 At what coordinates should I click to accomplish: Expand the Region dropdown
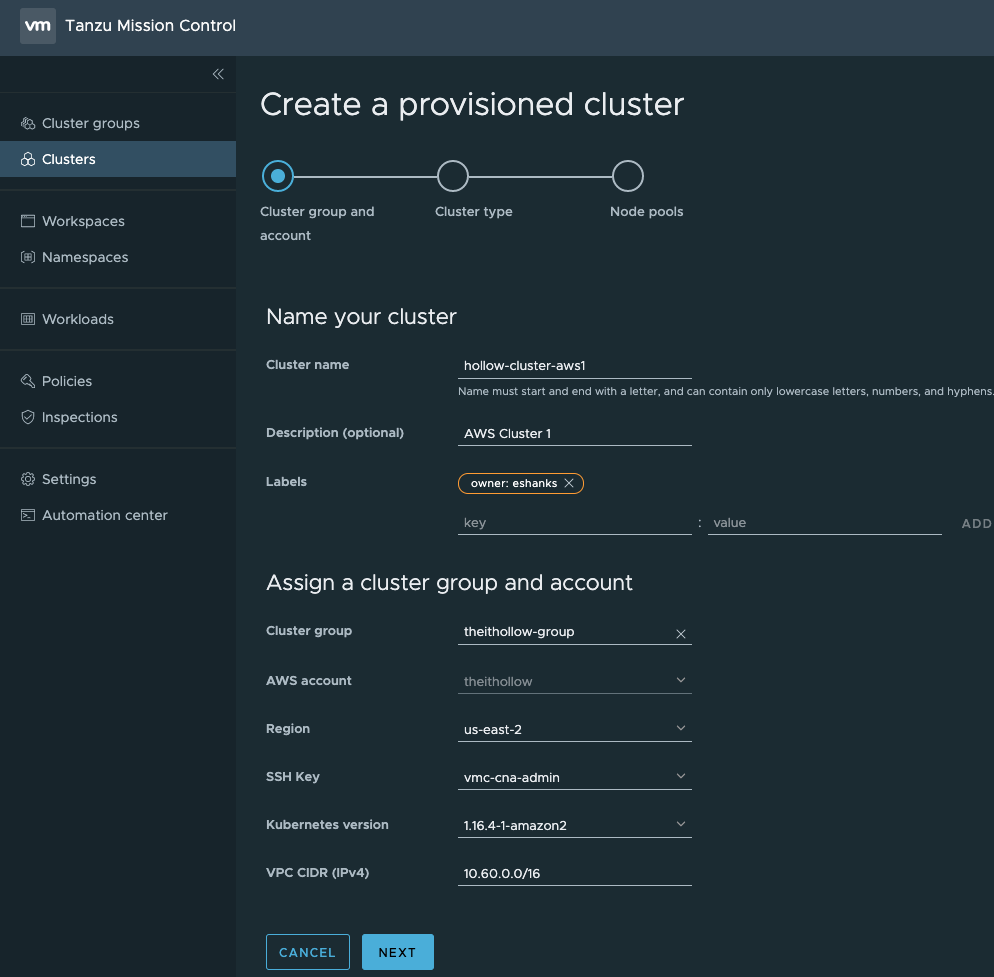coord(680,729)
